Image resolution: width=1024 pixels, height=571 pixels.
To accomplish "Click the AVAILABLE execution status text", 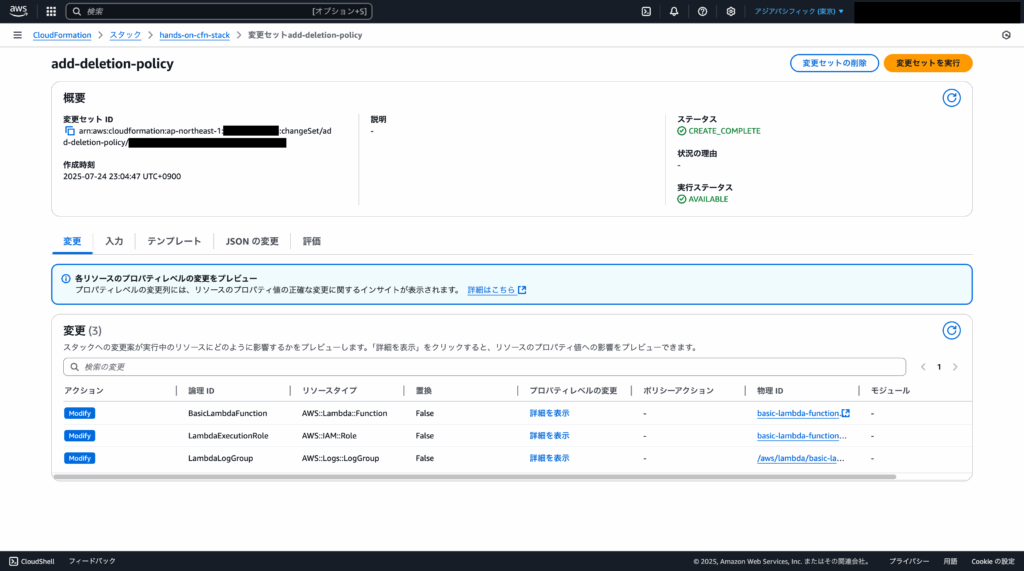I will click(x=708, y=199).
